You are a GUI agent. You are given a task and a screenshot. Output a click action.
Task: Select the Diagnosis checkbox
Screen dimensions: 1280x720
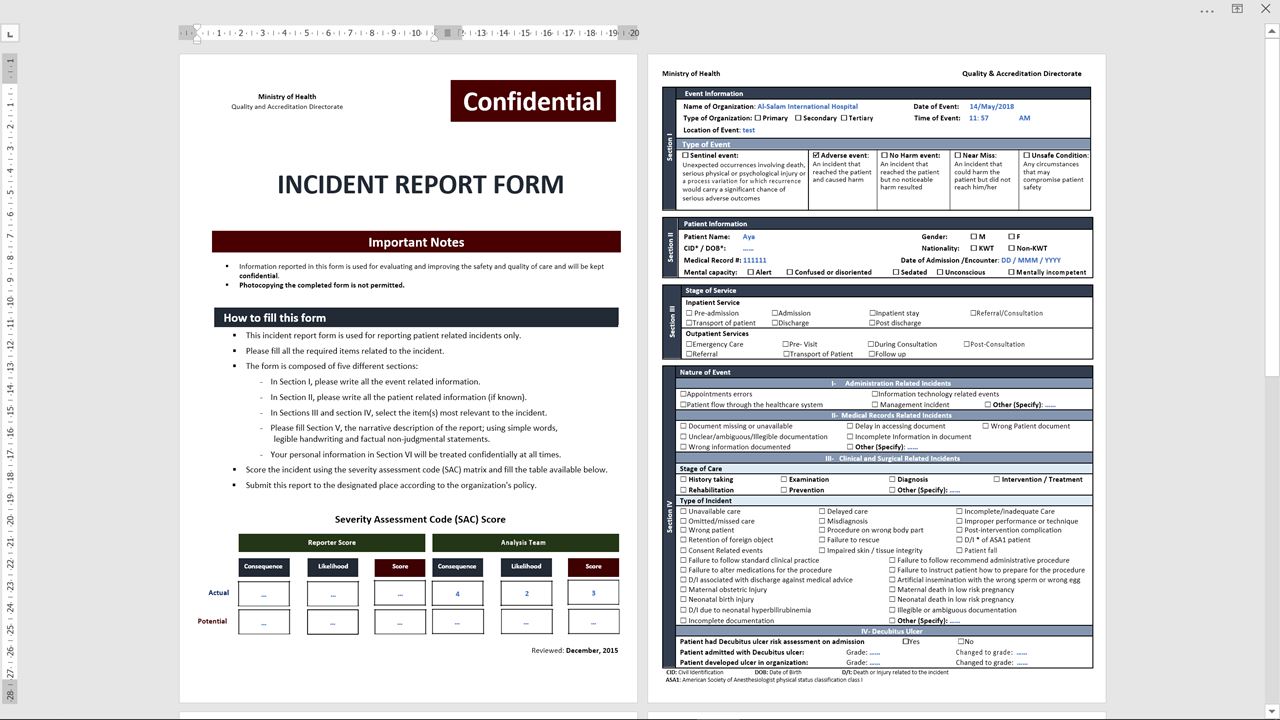[x=892, y=479]
